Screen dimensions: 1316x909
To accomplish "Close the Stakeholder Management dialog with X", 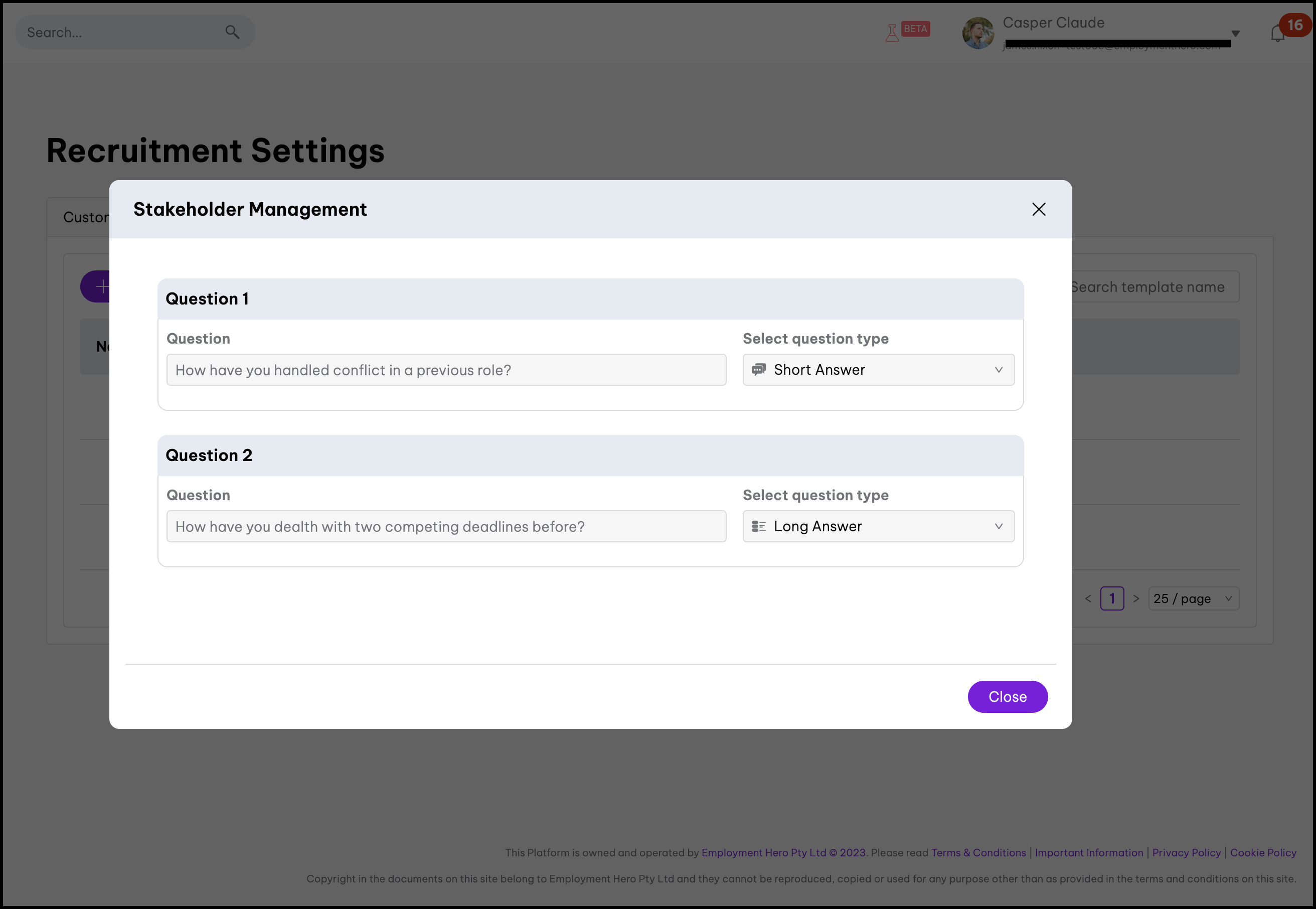I will pos(1038,209).
